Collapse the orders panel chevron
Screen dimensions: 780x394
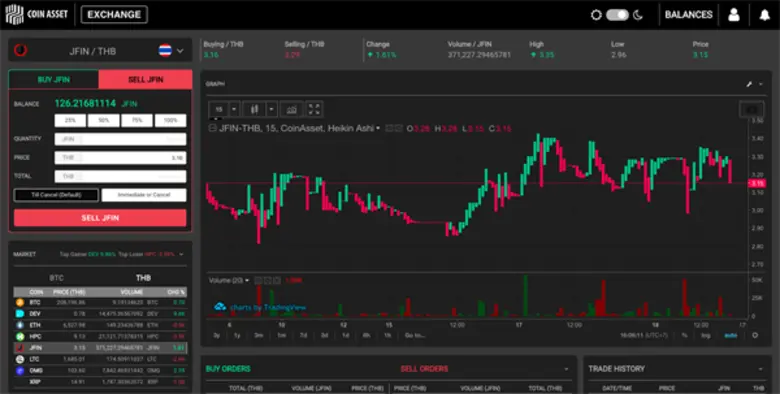[566, 369]
